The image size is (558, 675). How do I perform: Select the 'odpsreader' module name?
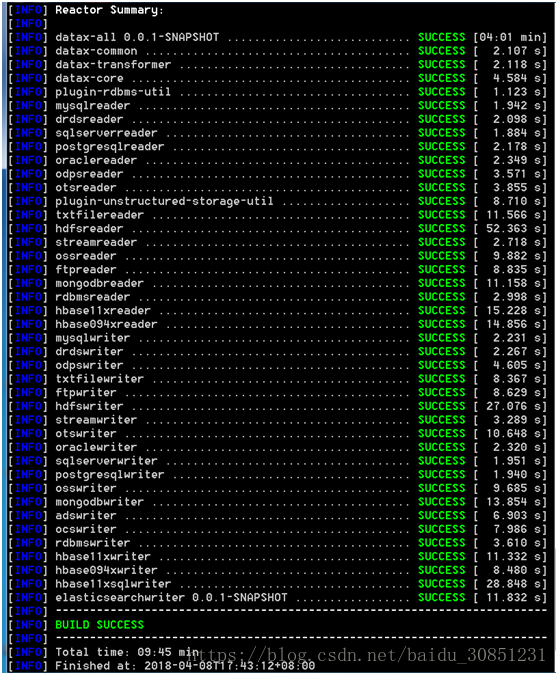tap(89, 174)
